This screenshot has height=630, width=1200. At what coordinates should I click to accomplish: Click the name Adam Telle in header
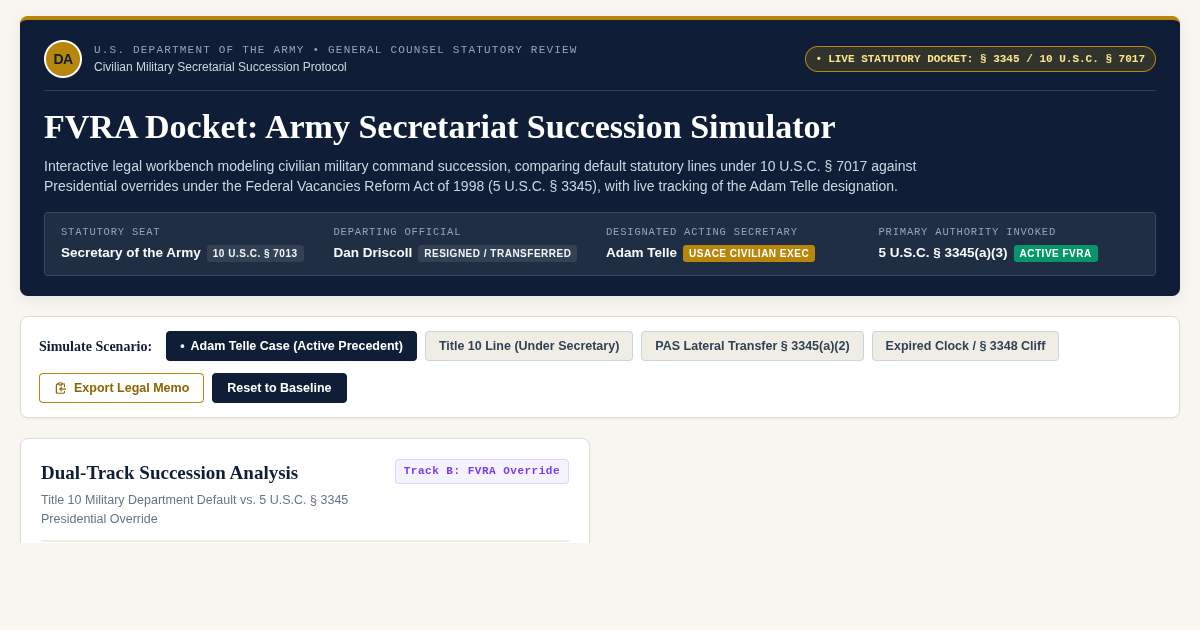point(641,253)
